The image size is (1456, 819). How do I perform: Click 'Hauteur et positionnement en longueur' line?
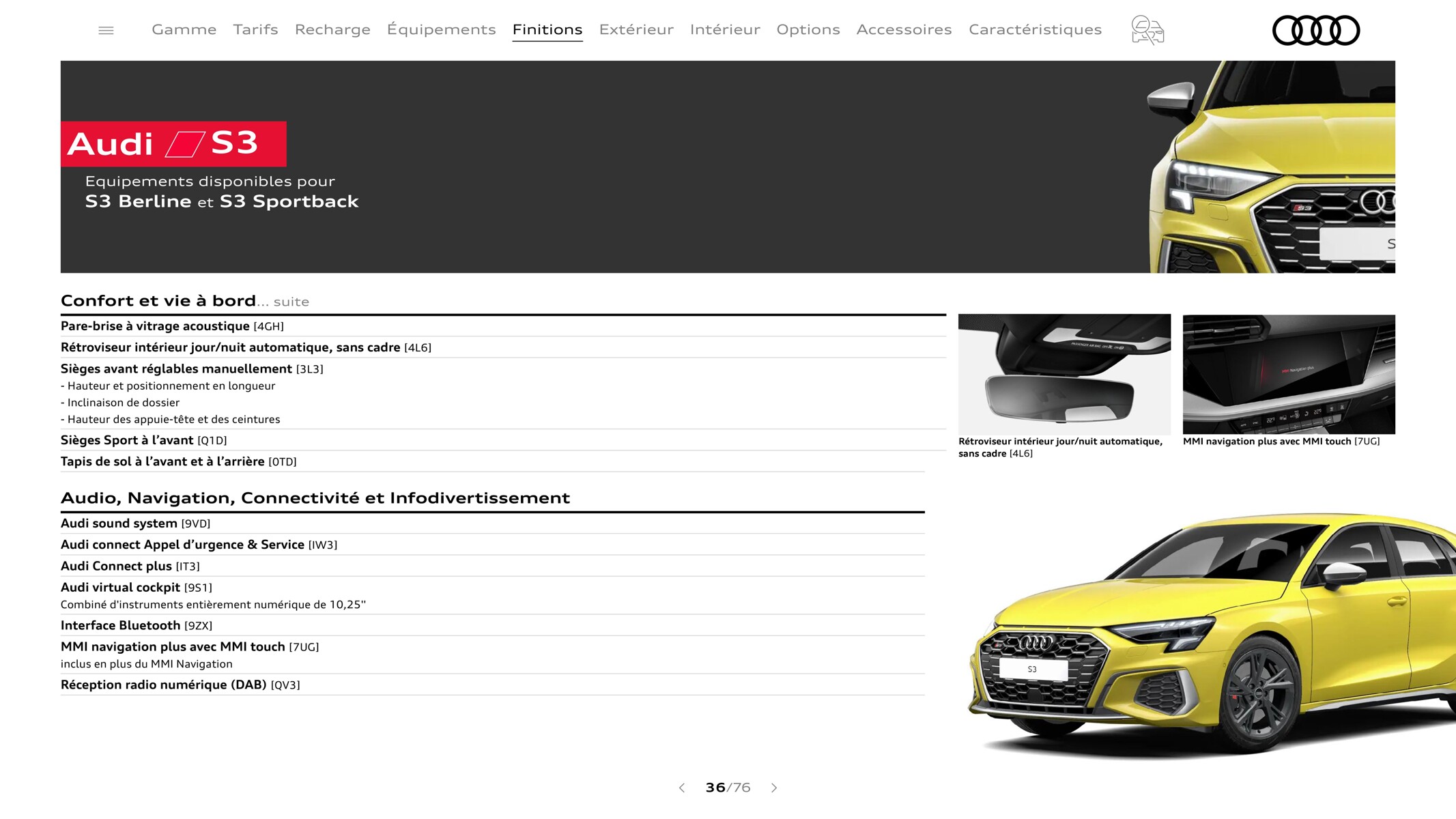tap(168, 386)
